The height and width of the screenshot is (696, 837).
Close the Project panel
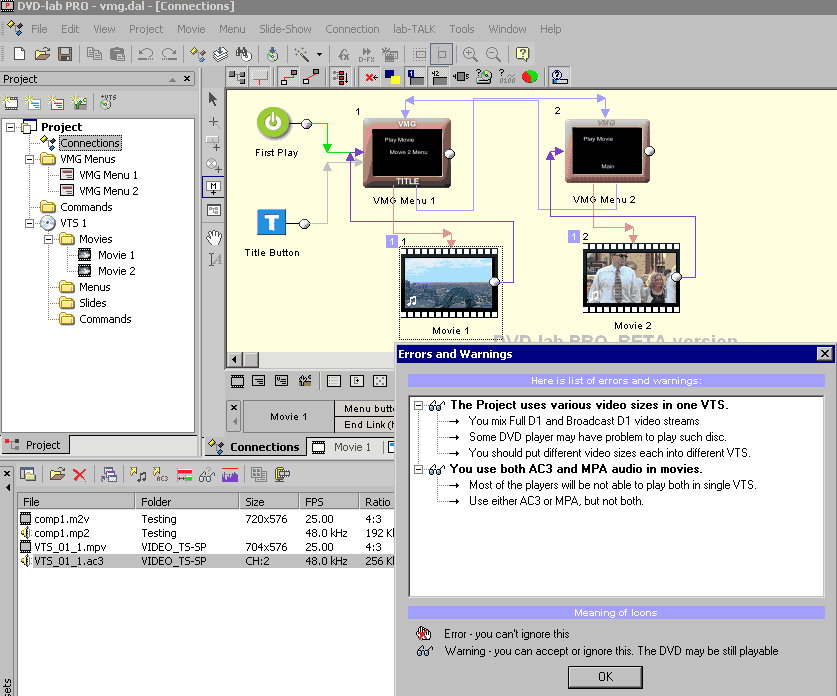click(187, 78)
